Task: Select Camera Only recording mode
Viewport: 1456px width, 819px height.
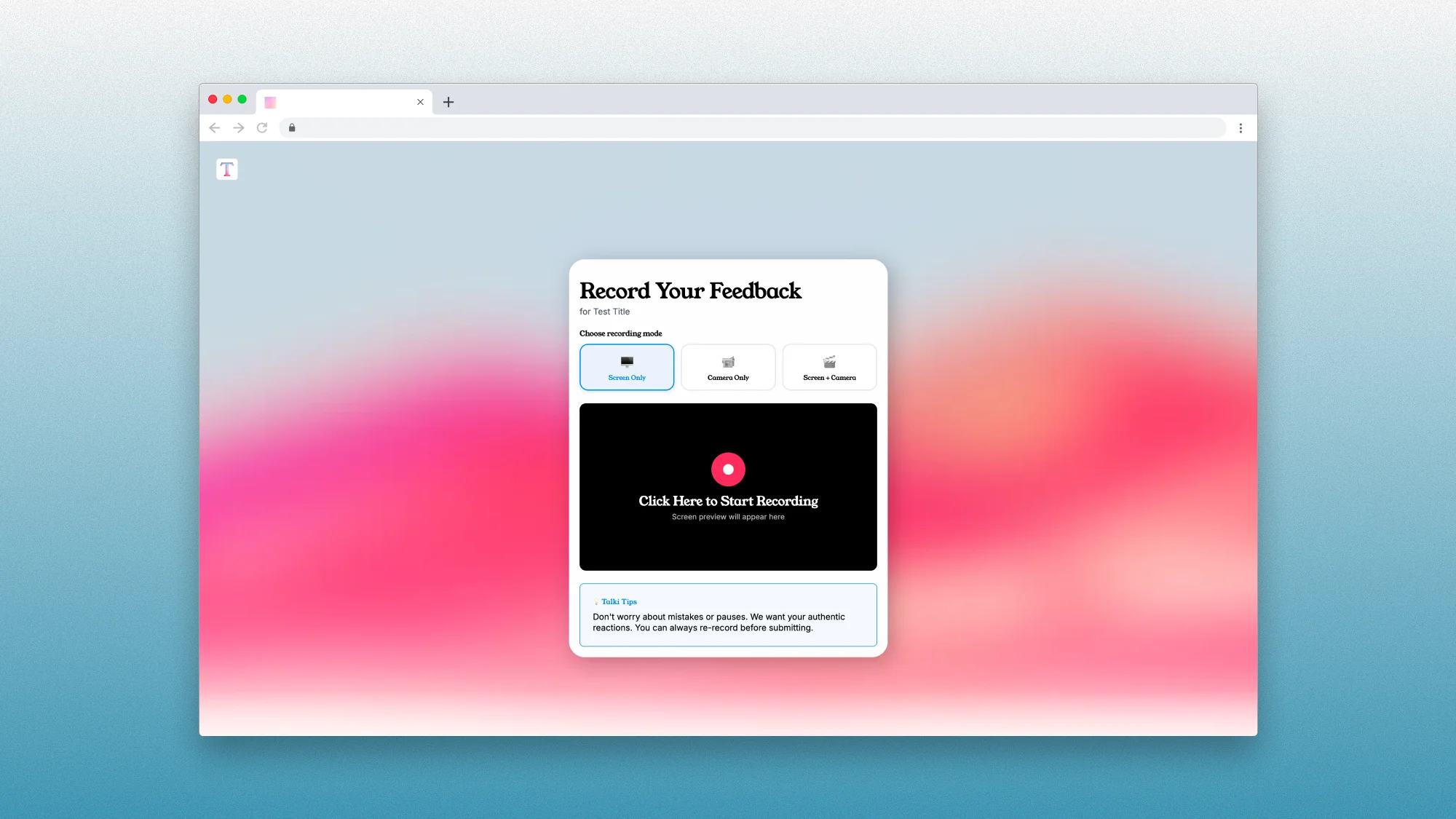Action: click(x=727, y=368)
